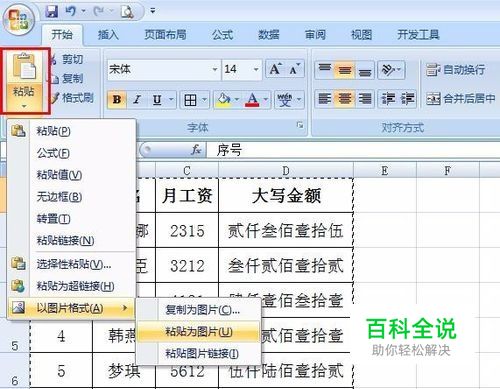Image resolution: width=500 pixels, height=389 pixels.
Task: Switch to the 公式 tab
Action: 223,34
